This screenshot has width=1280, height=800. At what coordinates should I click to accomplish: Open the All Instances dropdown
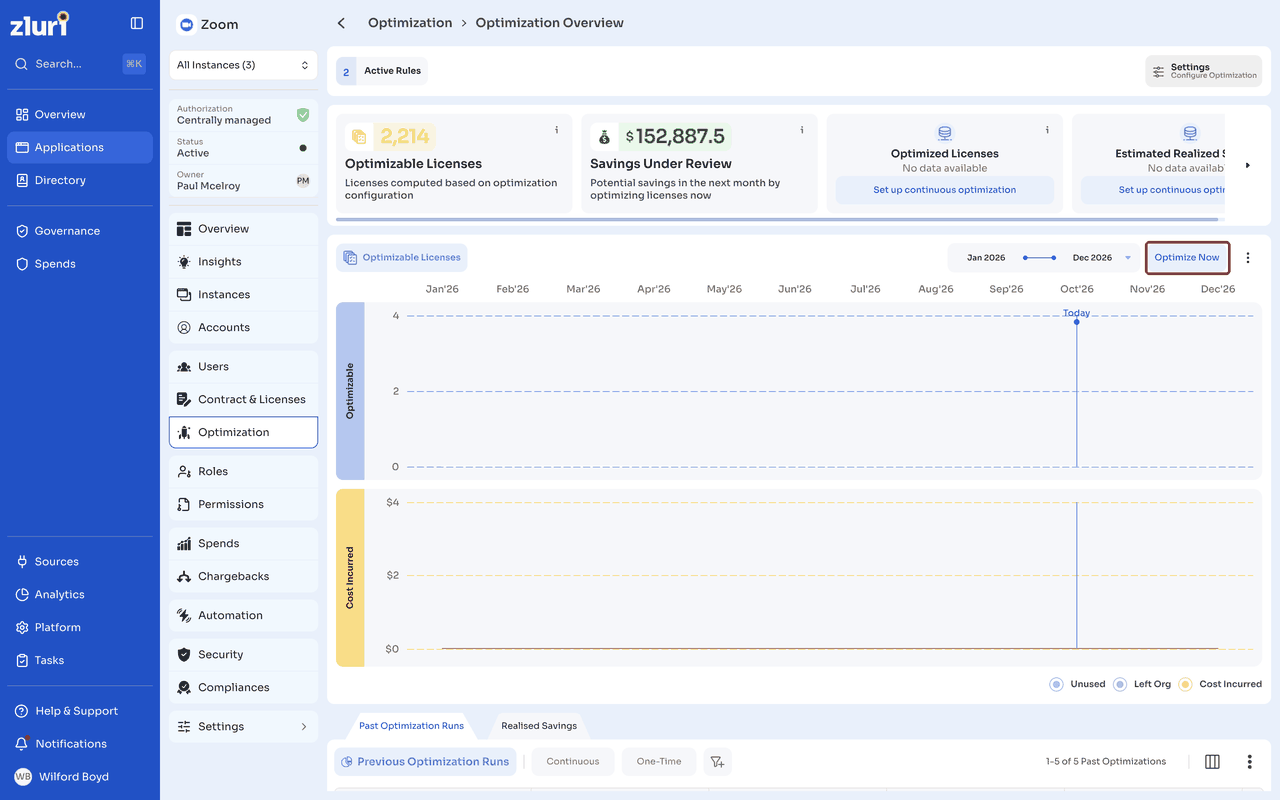pos(243,65)
